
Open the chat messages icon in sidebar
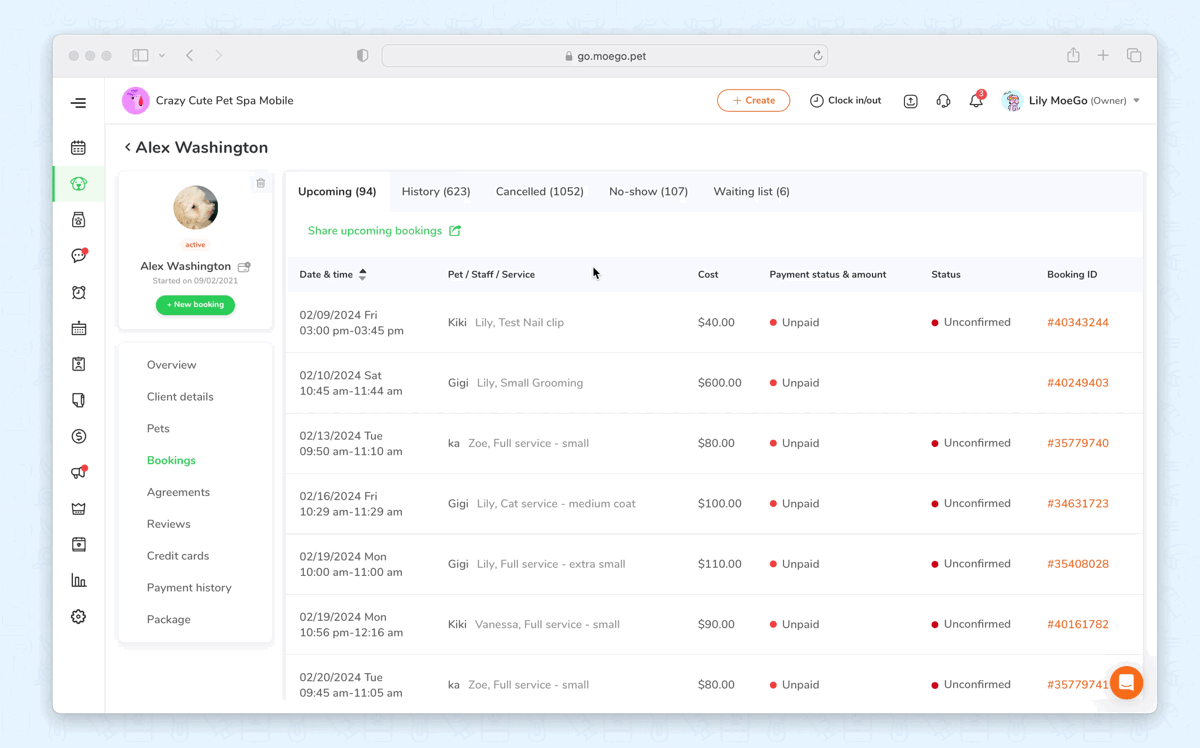[78, 256]
